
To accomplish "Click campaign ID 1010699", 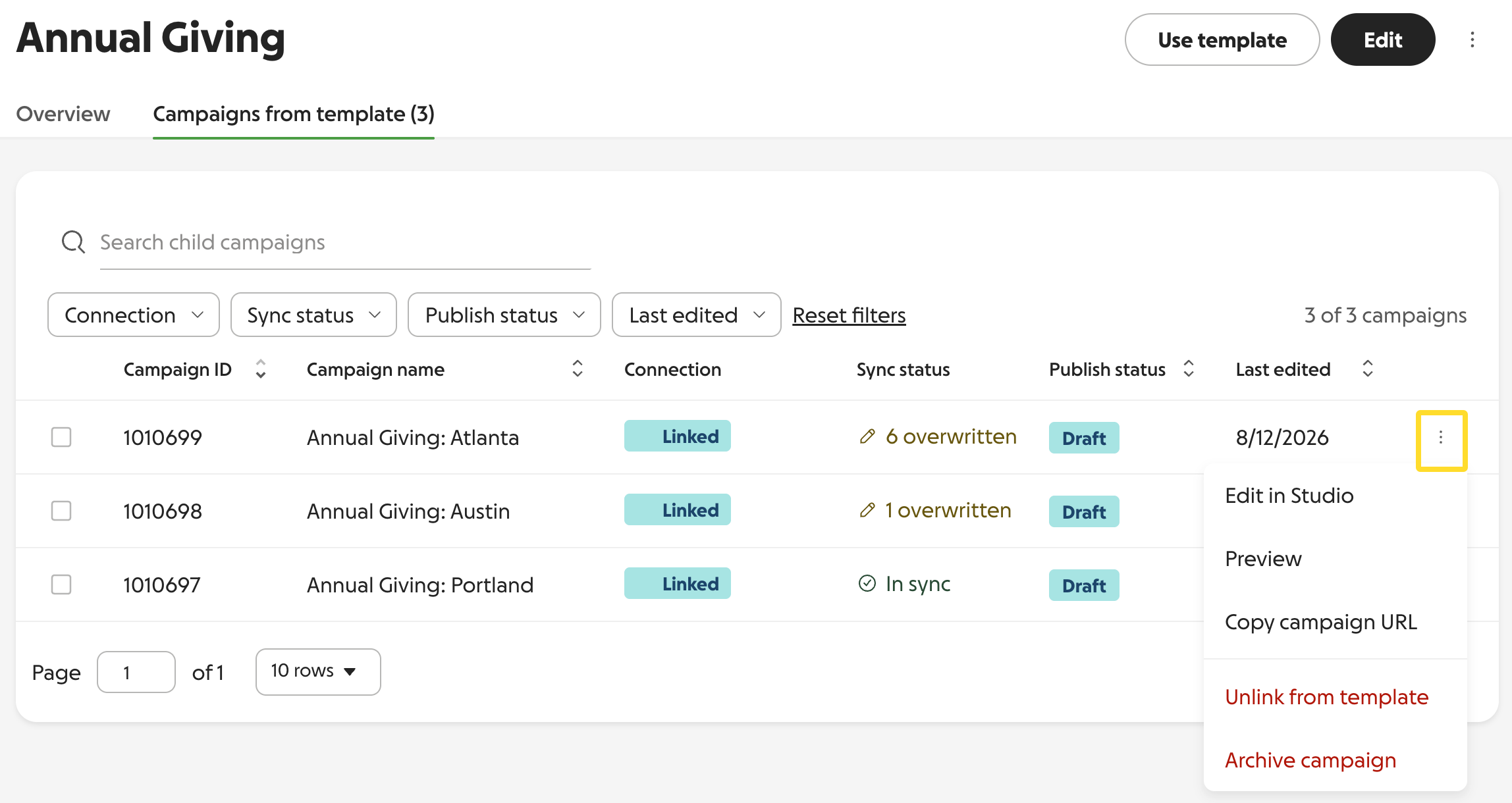I will 163,438.
